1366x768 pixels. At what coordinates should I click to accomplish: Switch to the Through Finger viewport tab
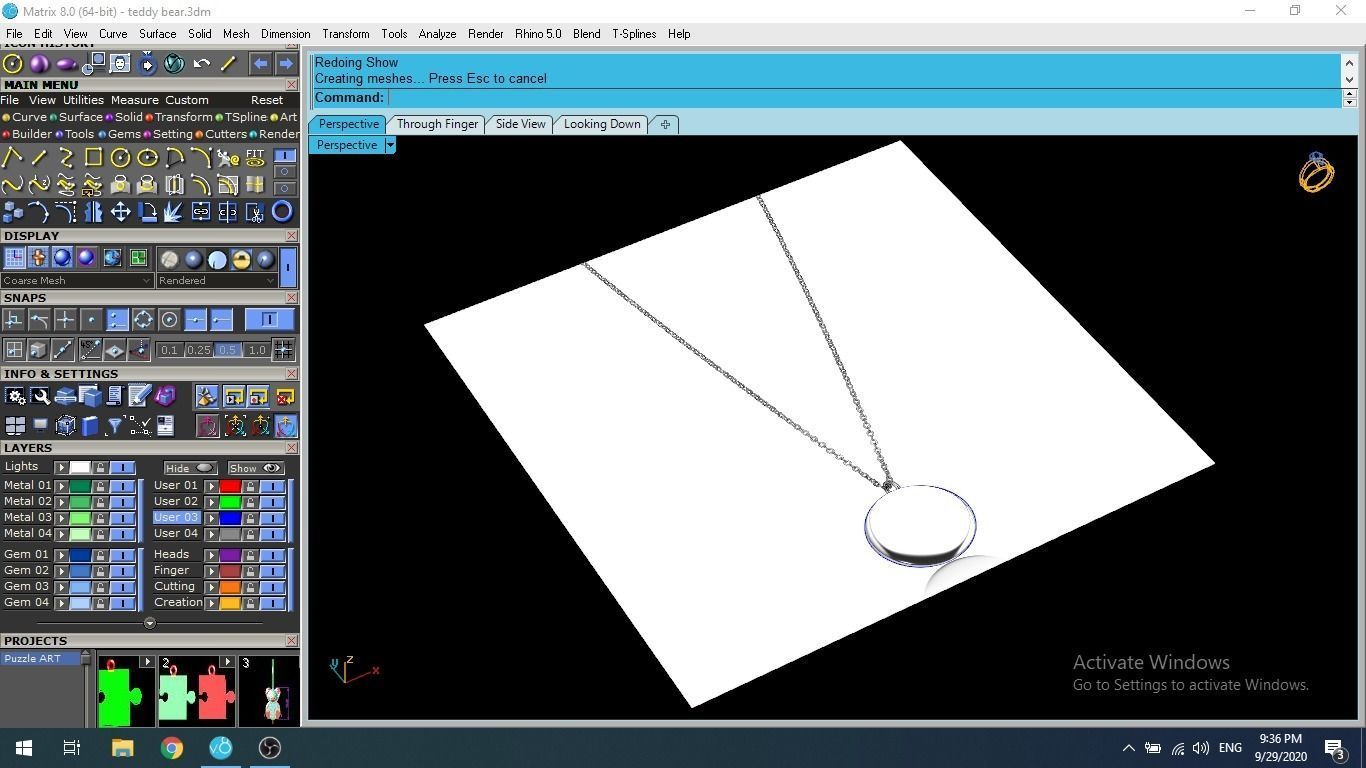tap(437, 124)
